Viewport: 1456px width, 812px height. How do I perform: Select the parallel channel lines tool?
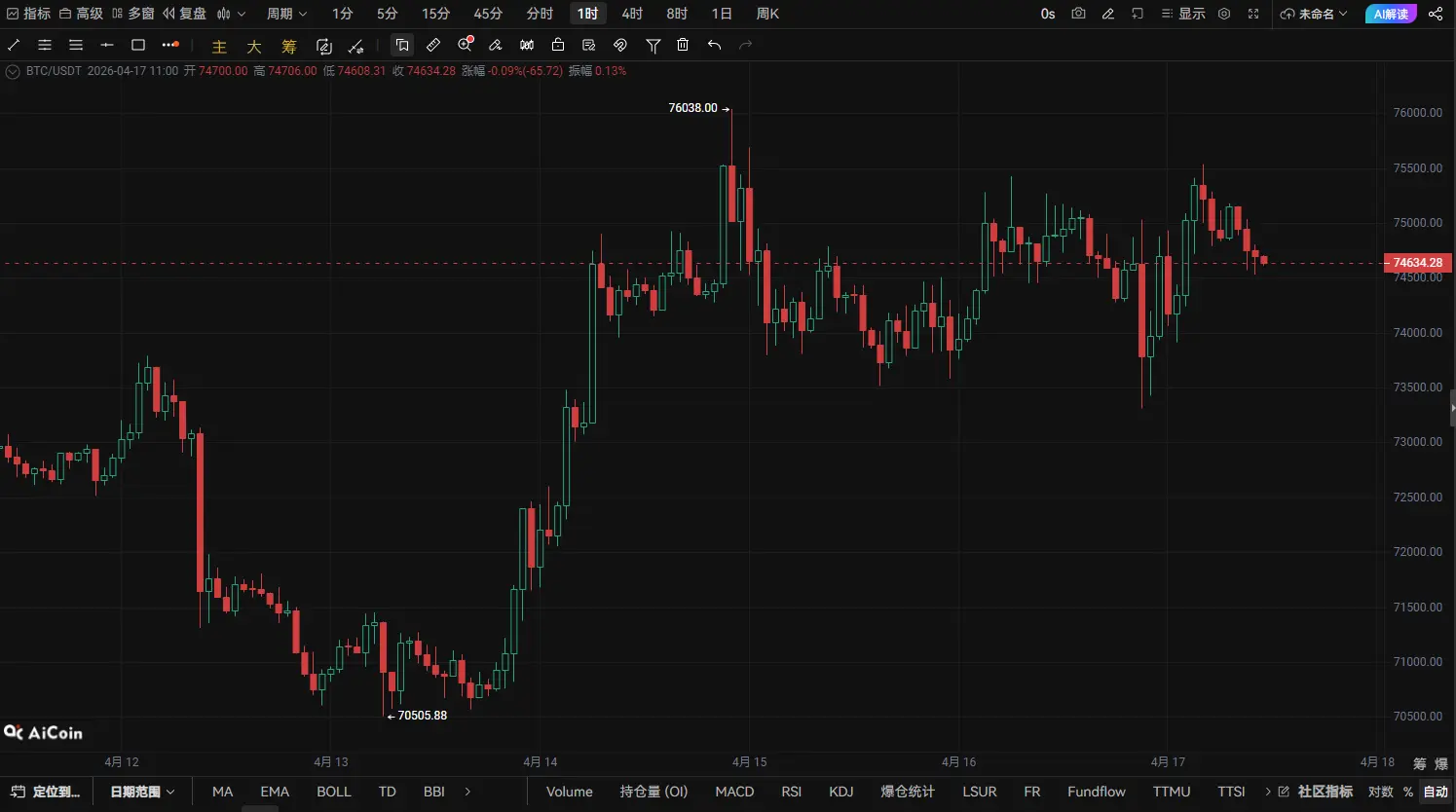click(x=45, y=45)
